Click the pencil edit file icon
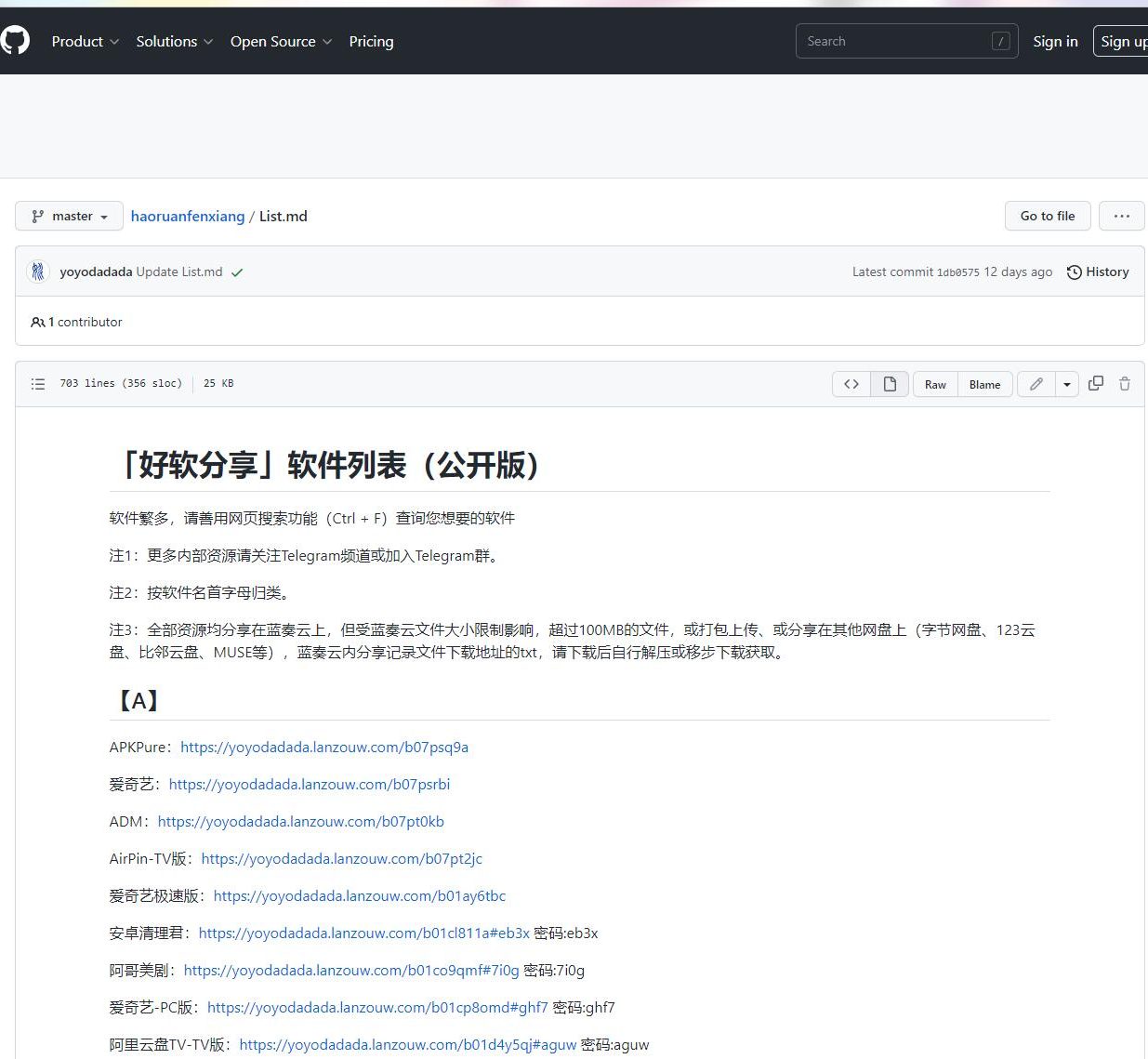 (1036, 384)
